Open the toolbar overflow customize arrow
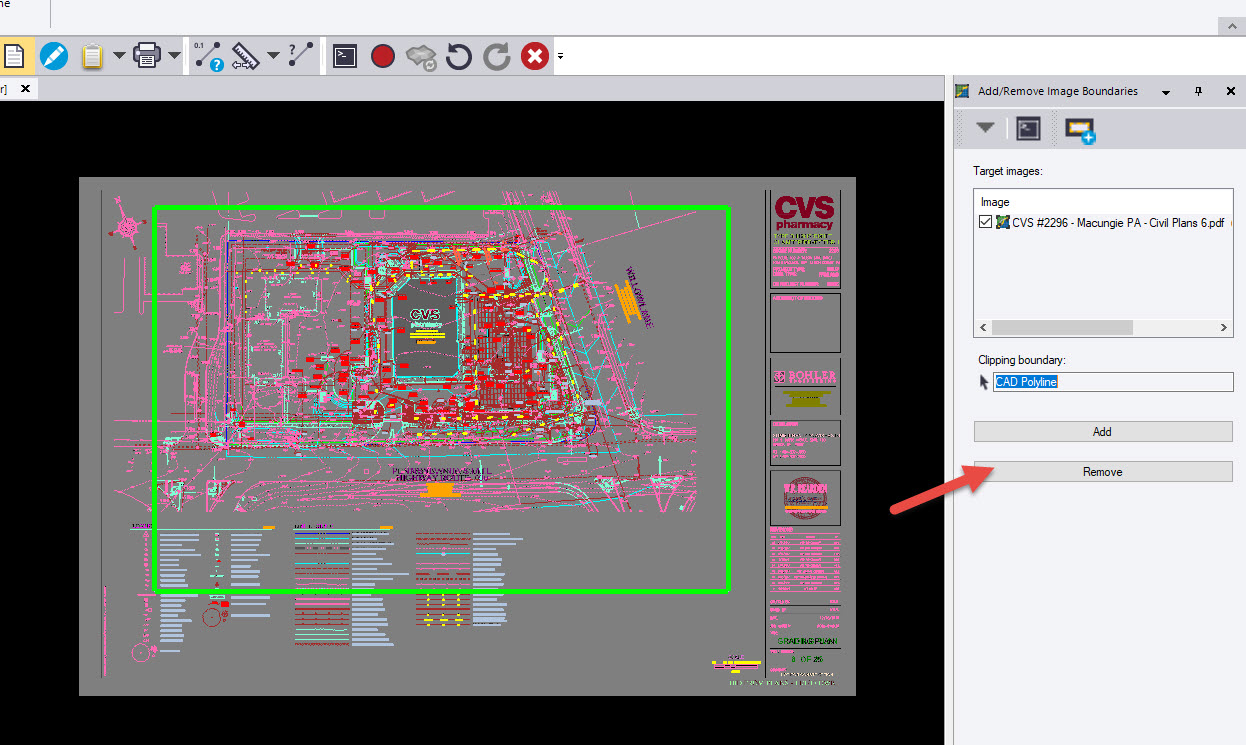1246x745 pixels. [560, 56]
